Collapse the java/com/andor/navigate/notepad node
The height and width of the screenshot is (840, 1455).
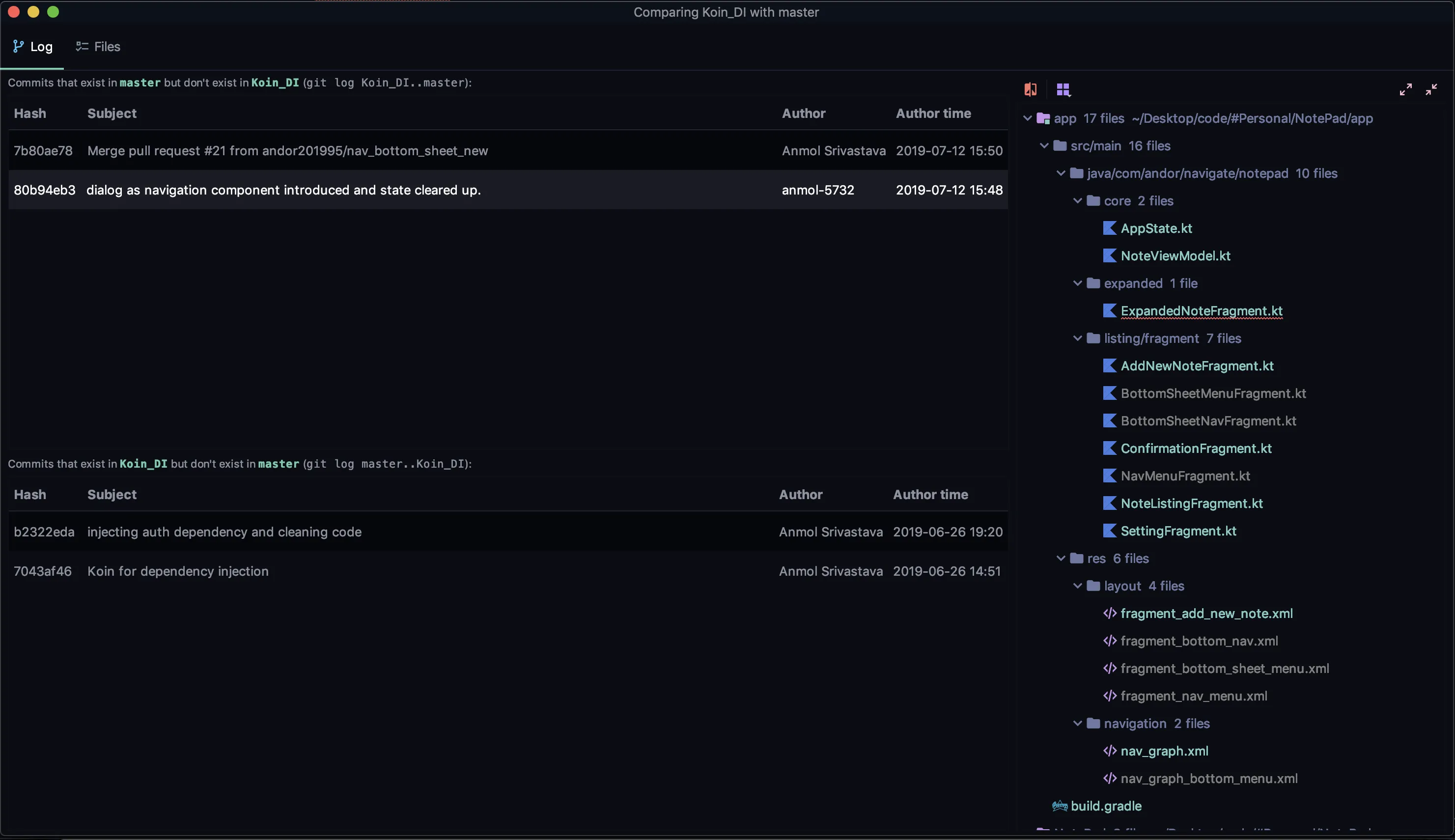[1061, 173]
